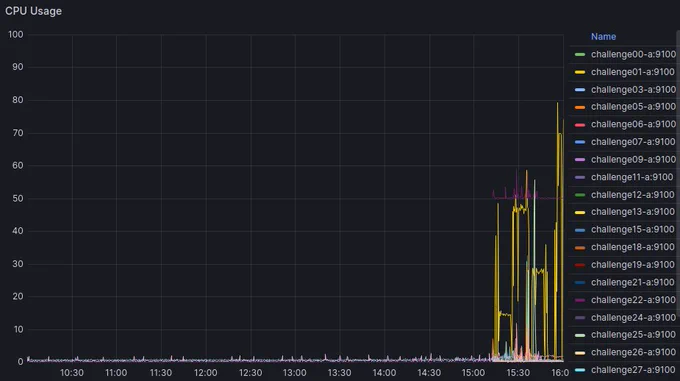Change dark red swatch of challenge19-a:9100
680x381 pixels.
tap(580, 265)
